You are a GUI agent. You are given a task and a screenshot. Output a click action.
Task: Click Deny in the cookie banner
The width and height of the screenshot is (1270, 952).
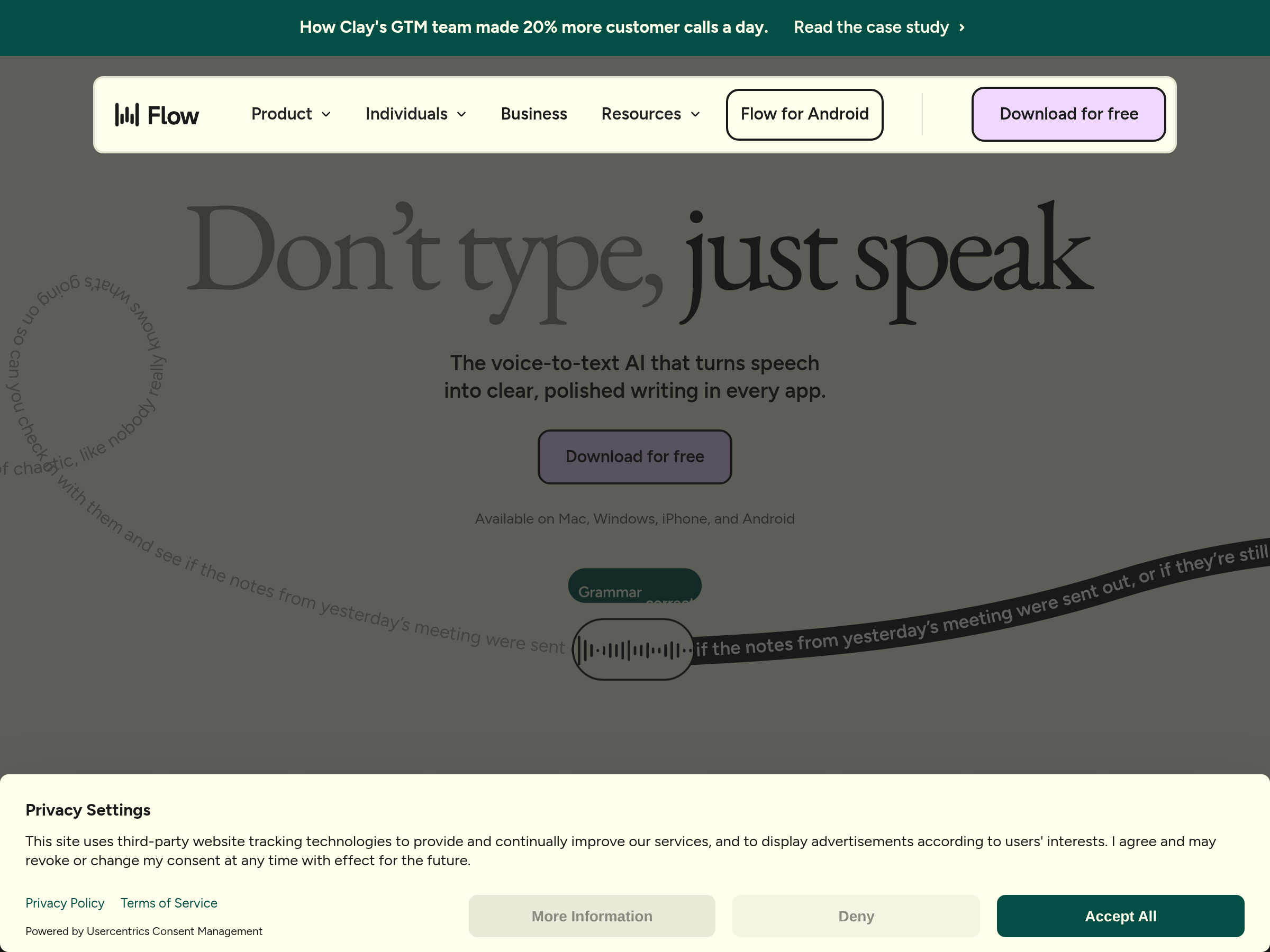click(x=856, y=916)
